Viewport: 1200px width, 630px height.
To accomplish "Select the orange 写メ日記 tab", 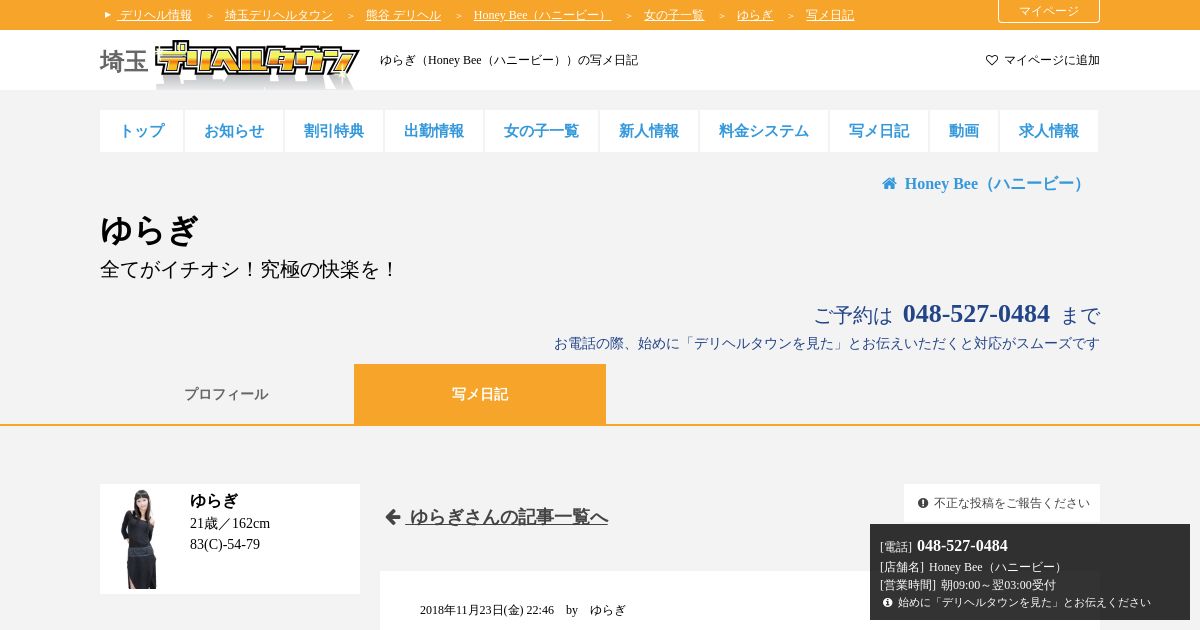I will tap(480, 394).
